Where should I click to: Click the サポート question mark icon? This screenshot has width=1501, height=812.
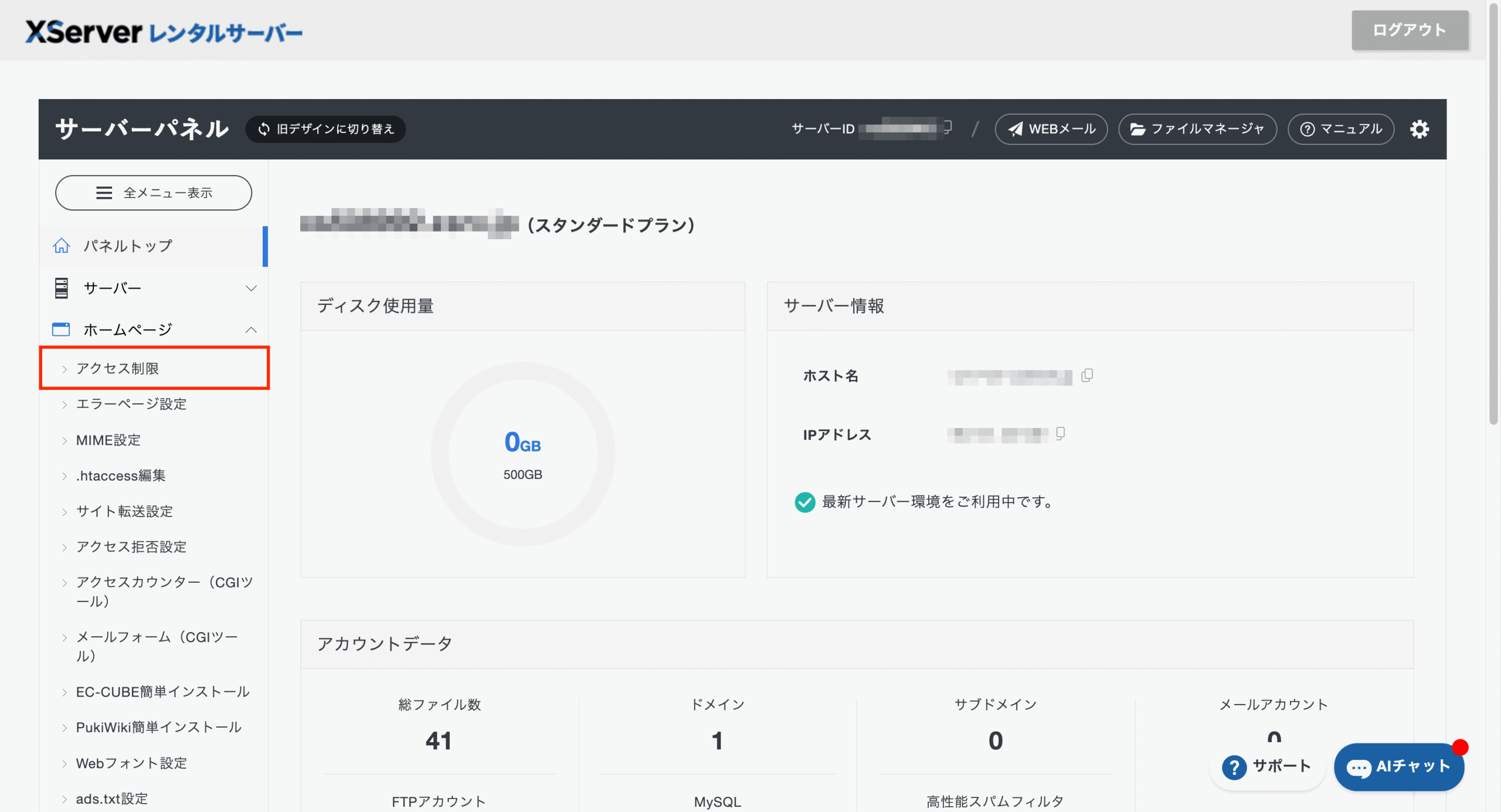(x=1234, y=767)
